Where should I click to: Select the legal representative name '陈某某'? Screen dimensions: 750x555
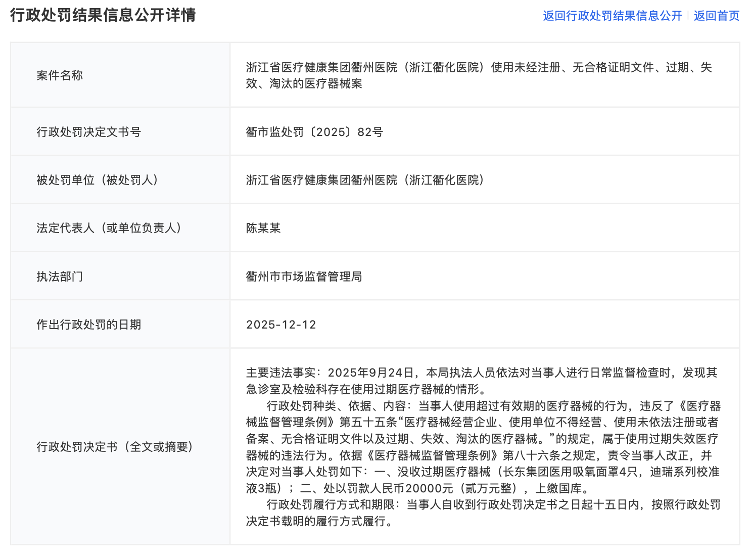[x=263, y=228]
